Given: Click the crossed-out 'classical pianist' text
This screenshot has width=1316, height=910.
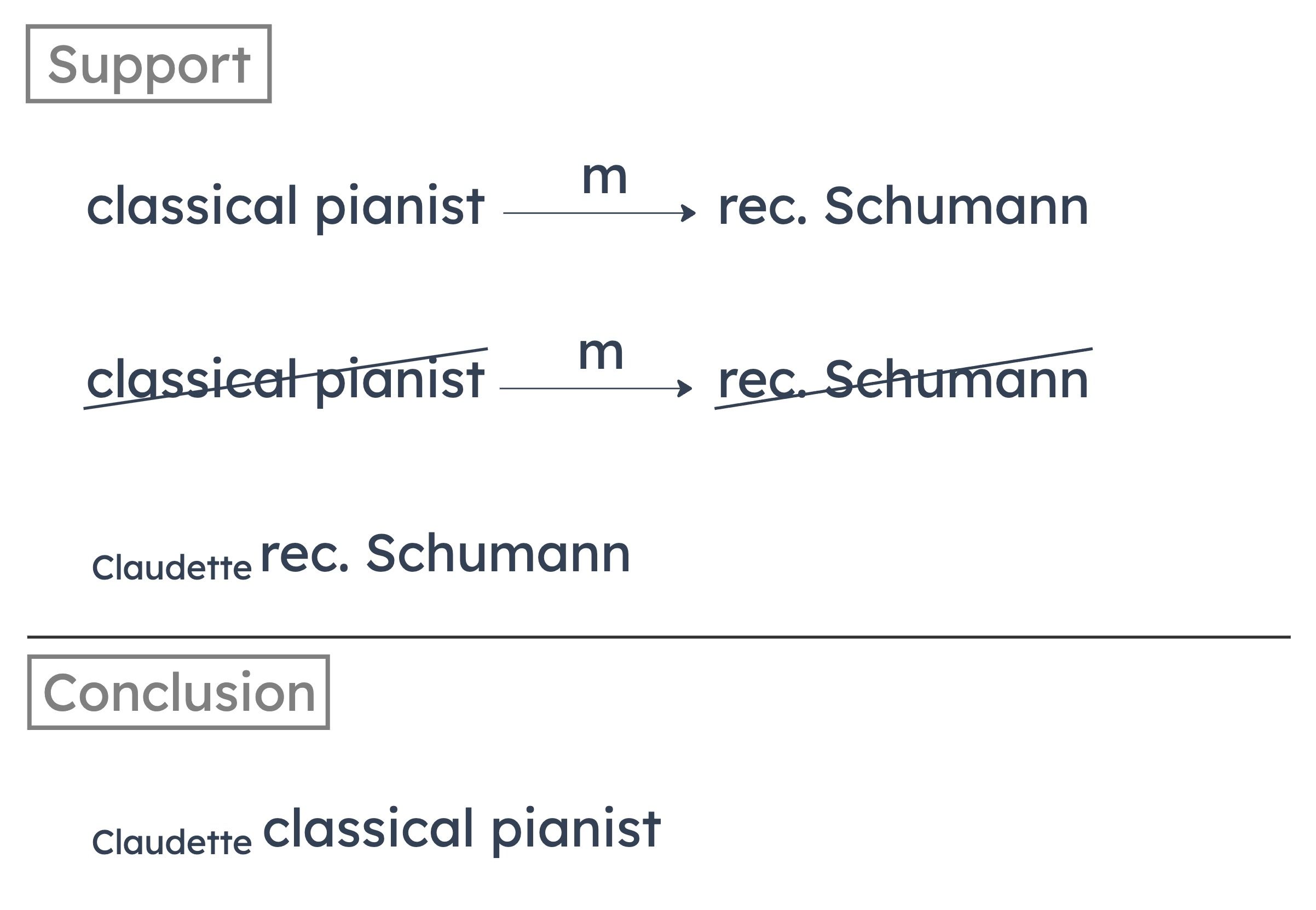Looking at the screenshot, I should coord(285,380).
